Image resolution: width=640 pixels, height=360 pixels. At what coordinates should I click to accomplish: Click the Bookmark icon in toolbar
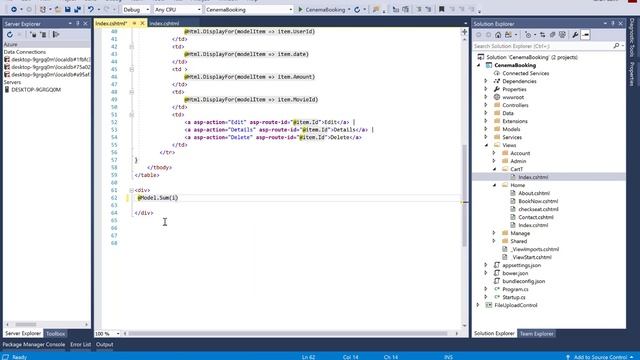[x=441, y=9]
